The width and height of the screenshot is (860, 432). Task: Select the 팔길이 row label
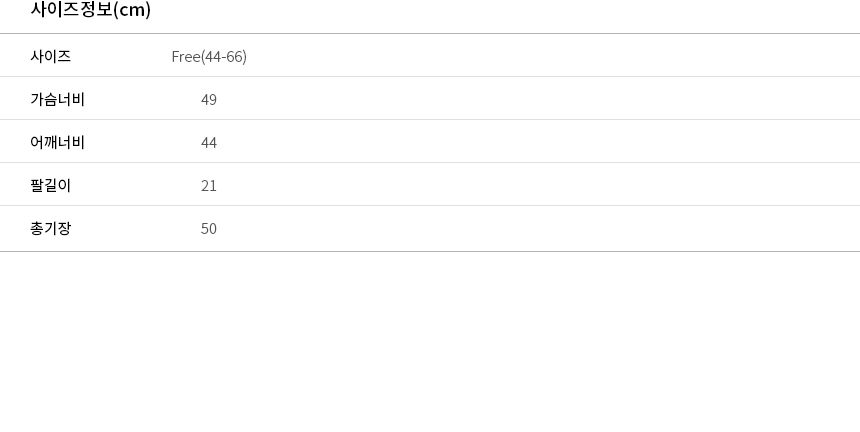[x=50, y=185]
